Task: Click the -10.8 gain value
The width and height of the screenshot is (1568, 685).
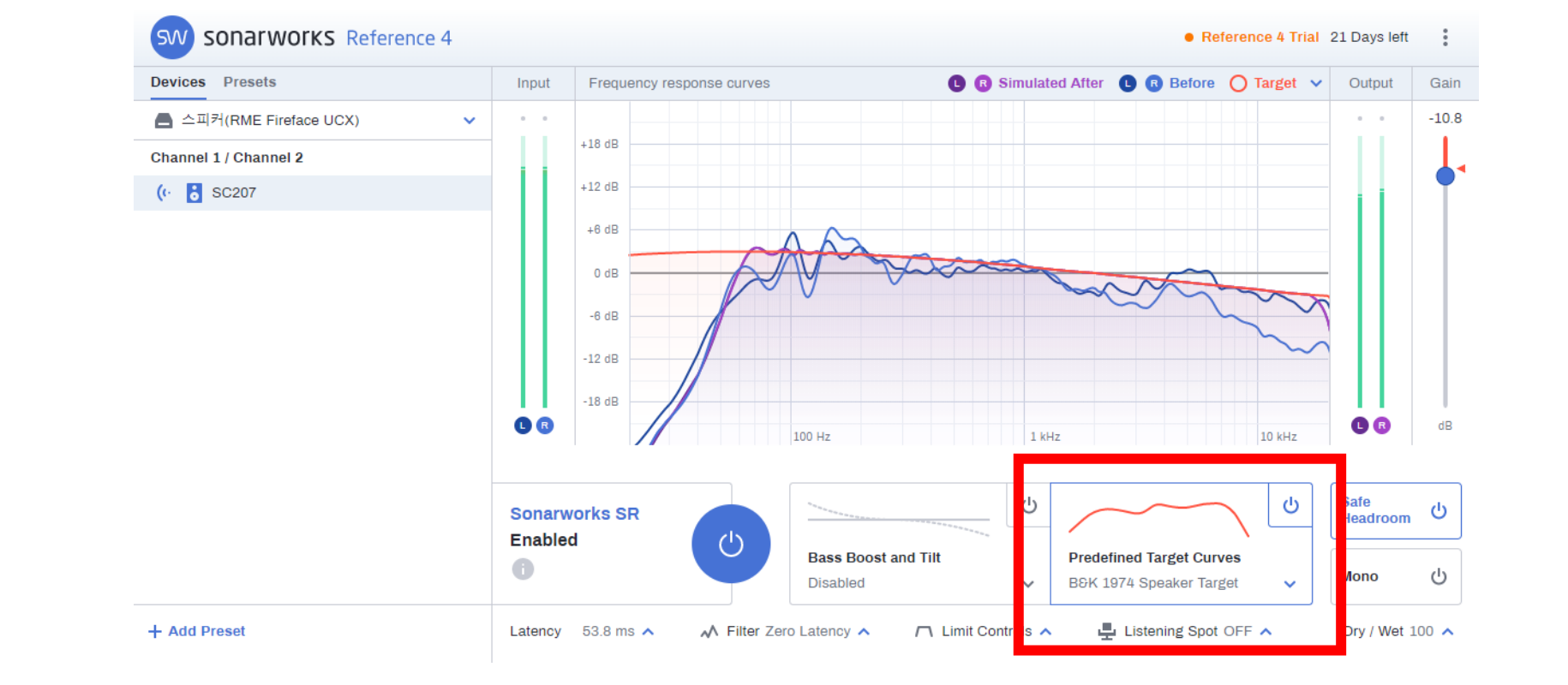Action: 1445,118
